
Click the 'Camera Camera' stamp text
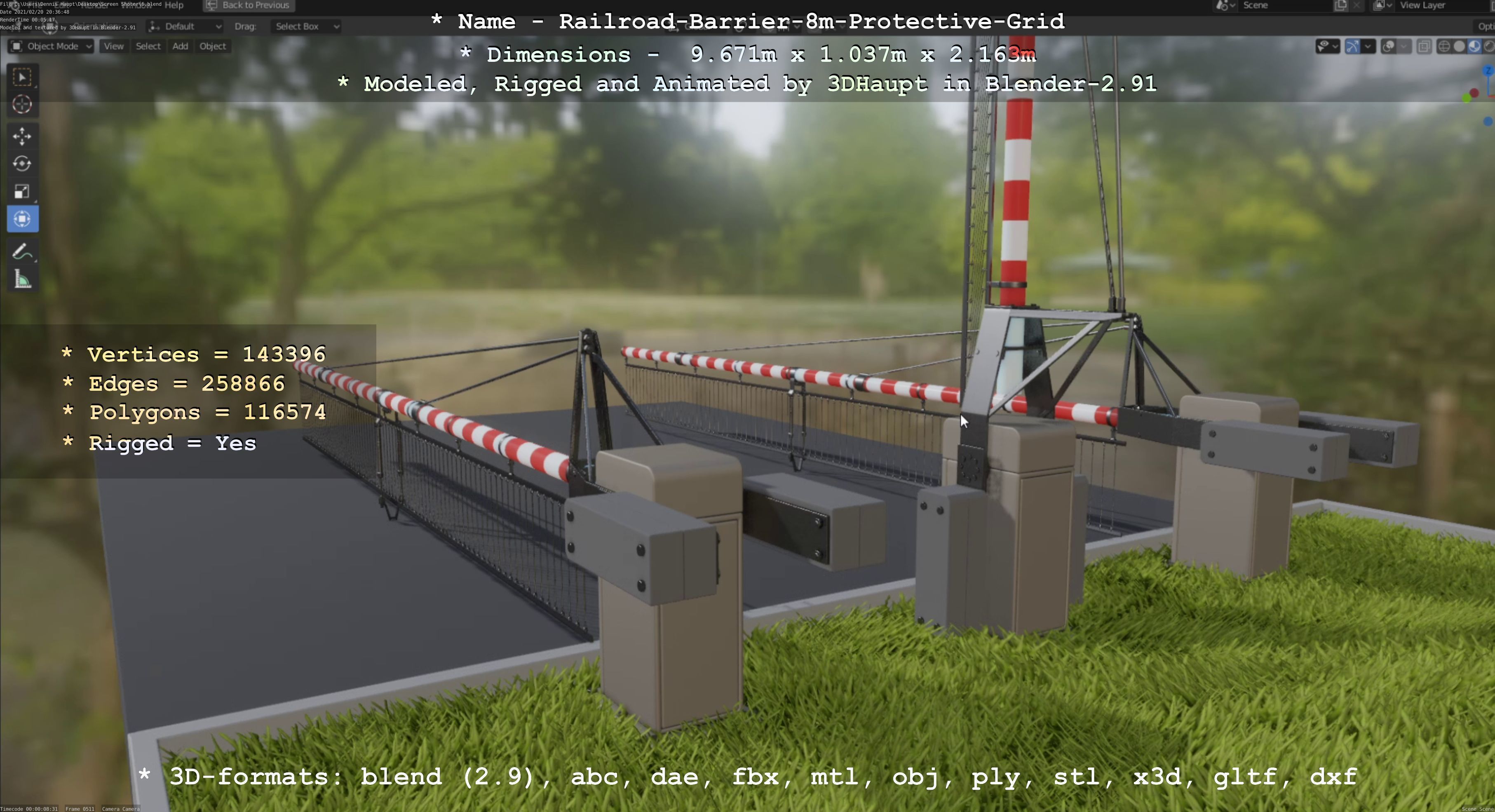coord(121,809)
